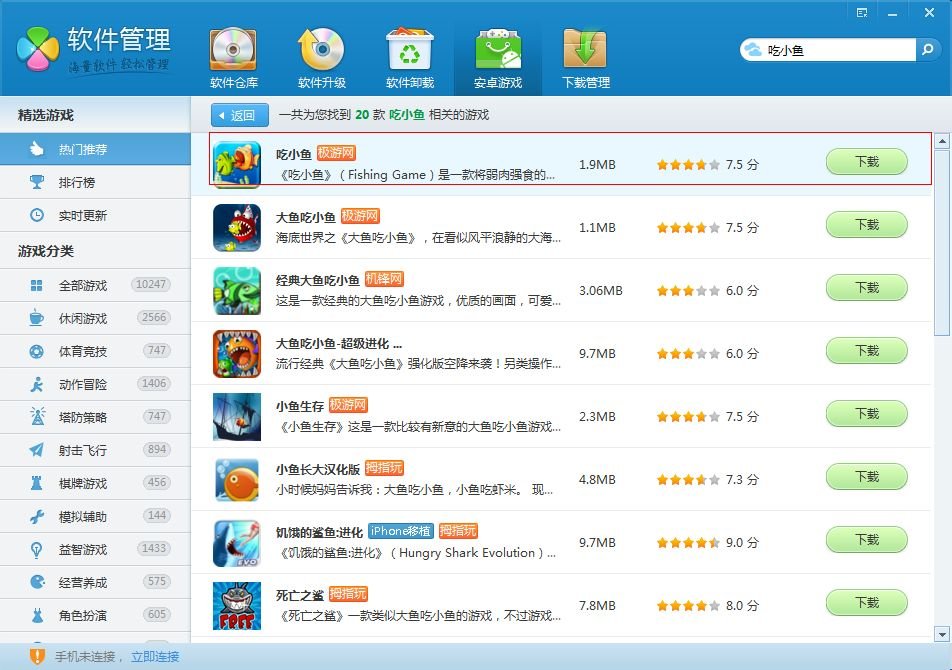Image resolution: width=952 pixels, height=670 pixels.
Task: Download 经典大鱼吃小鱼
Action: pos(866,288)
